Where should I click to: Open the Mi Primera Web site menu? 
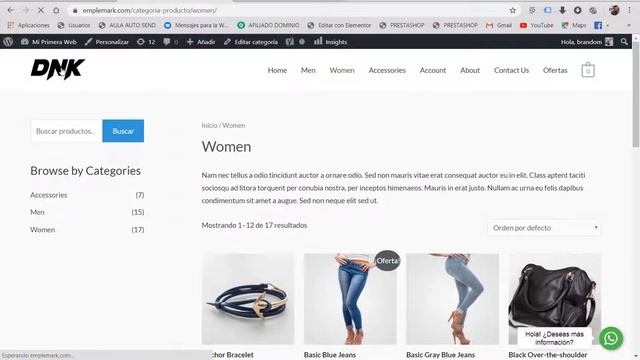click(49, 42)
